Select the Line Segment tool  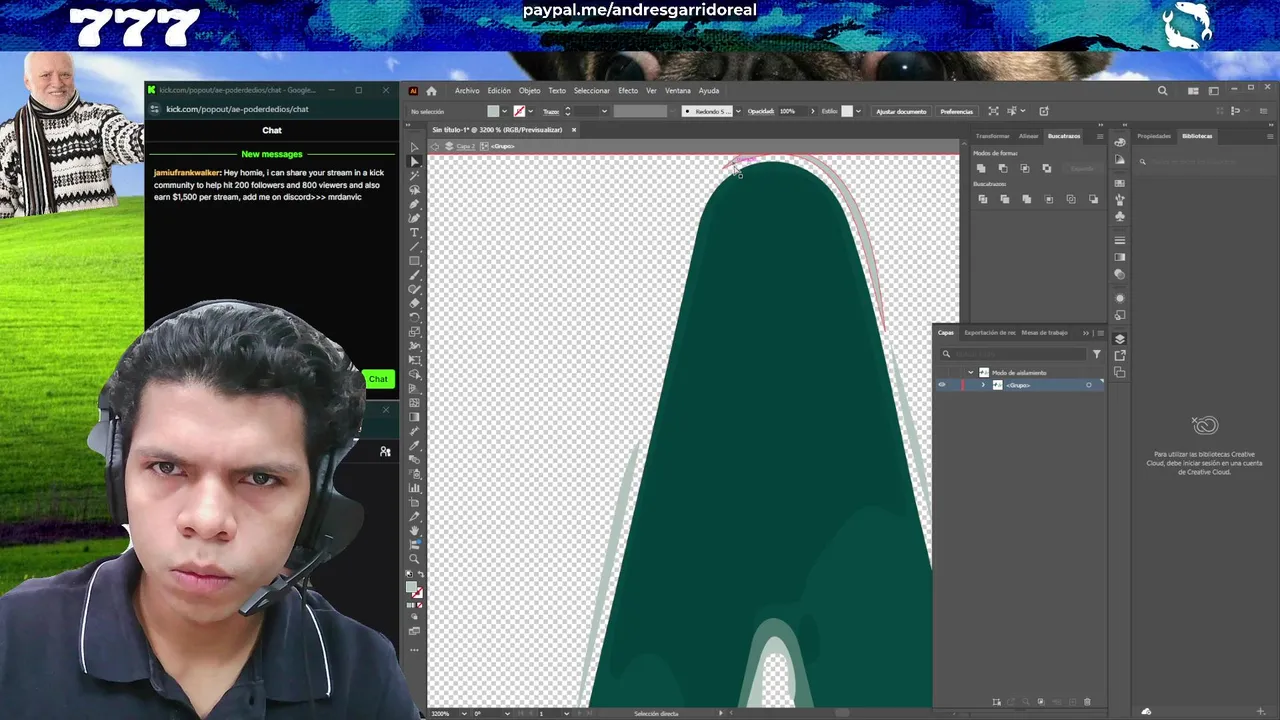click(x=415, y=247)
